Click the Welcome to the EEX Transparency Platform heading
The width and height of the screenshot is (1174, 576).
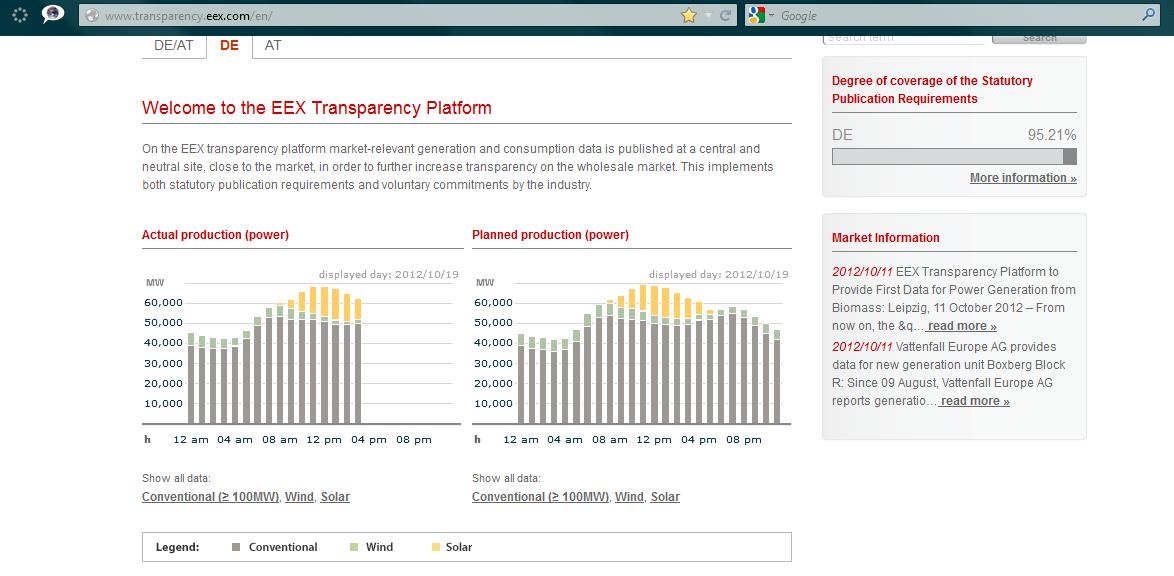tap(317, 108)
